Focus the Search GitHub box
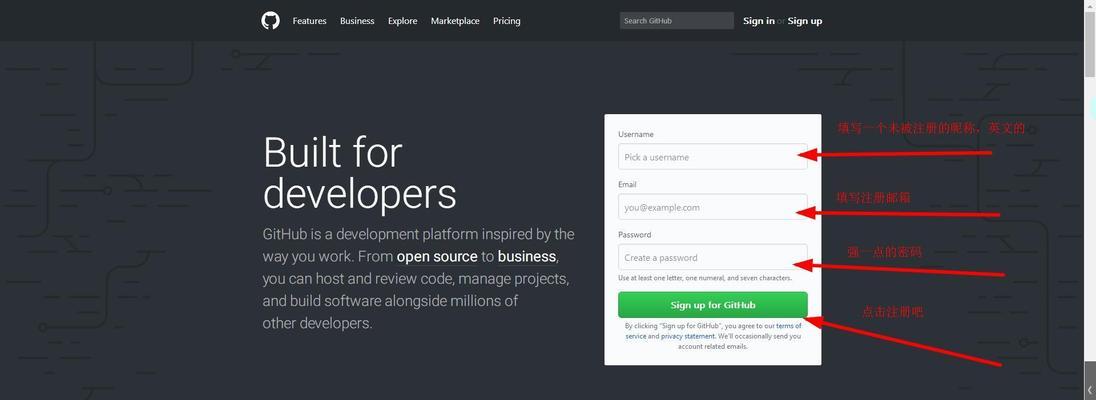Screen dimensions: 1096x400 pyautogui.click(x=677, y=21)
